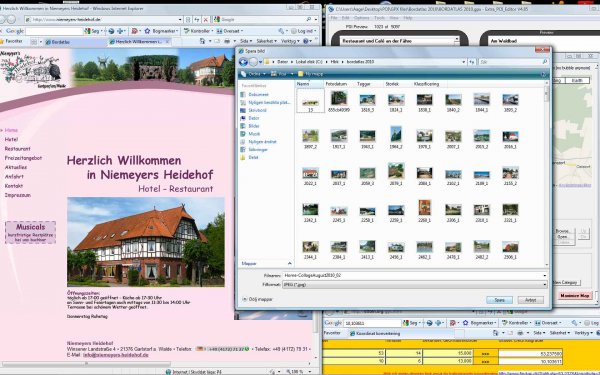This screenshot has height=375, width=600.
Task: Select thumbnail 2506_1 in file list
Action: point(510,249)
